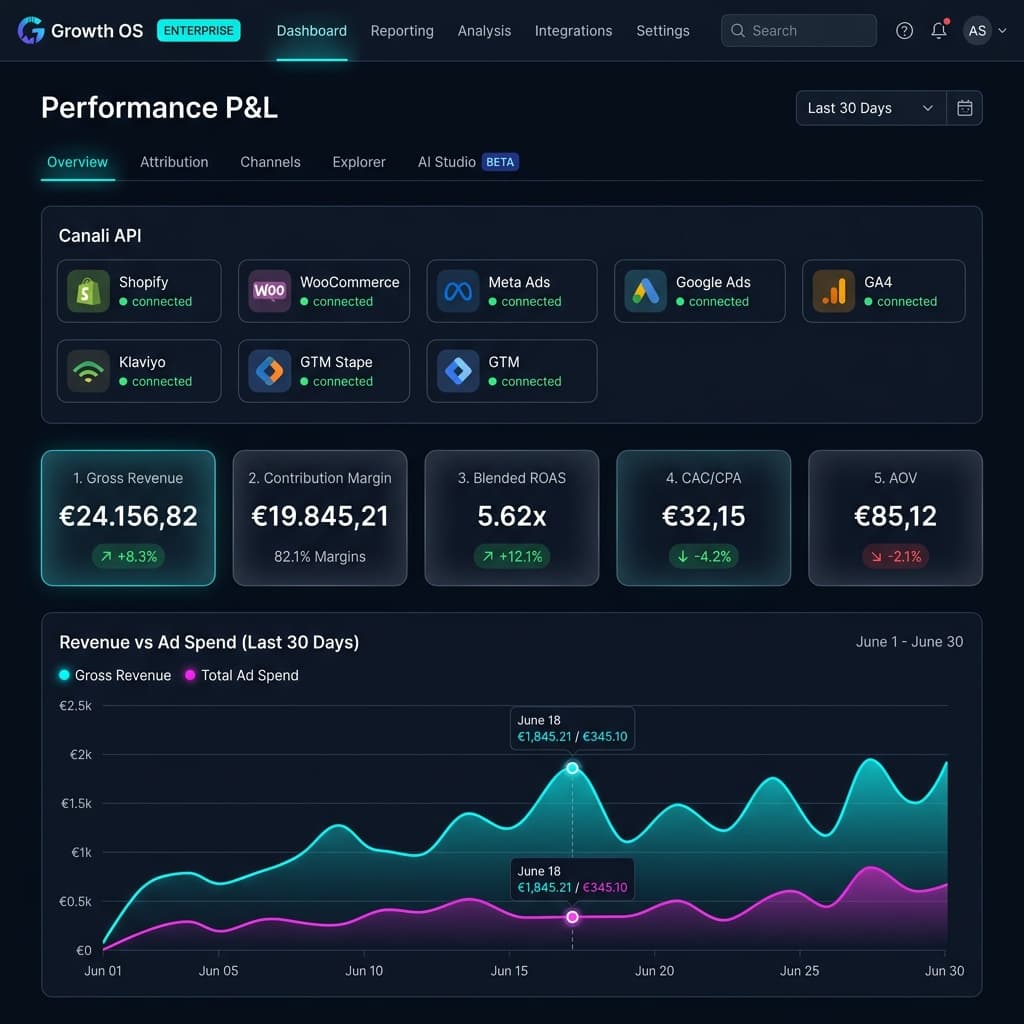
Task: Select the Blended ROAS metric card
Action: coord(511,518)
